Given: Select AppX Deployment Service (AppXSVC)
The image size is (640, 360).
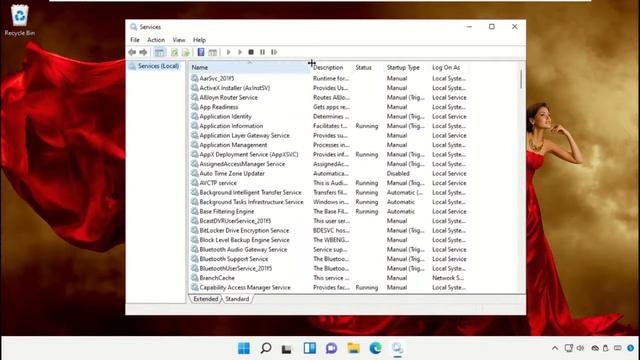Looking at the screenshot, I should (x=249, y=154).
